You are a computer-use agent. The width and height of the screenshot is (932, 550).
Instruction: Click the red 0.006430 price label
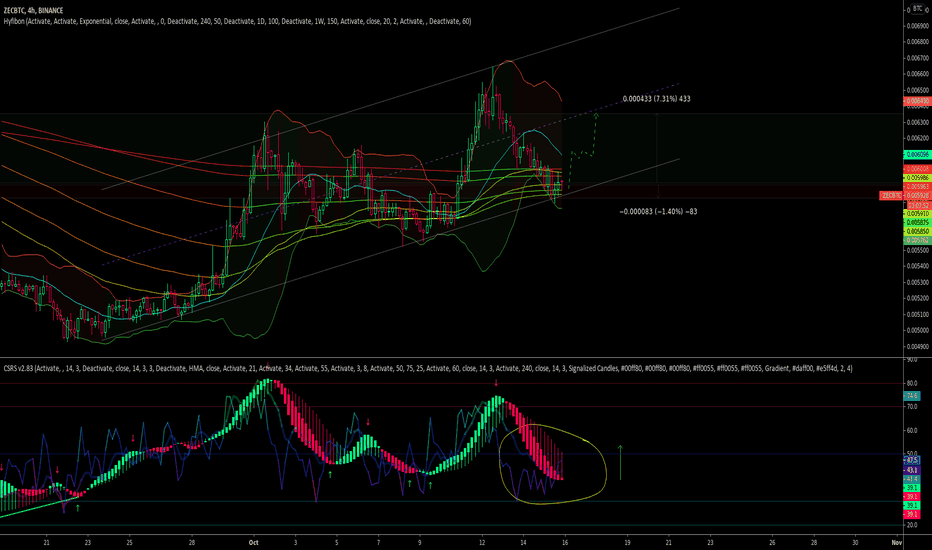click(x=917, y=102)
